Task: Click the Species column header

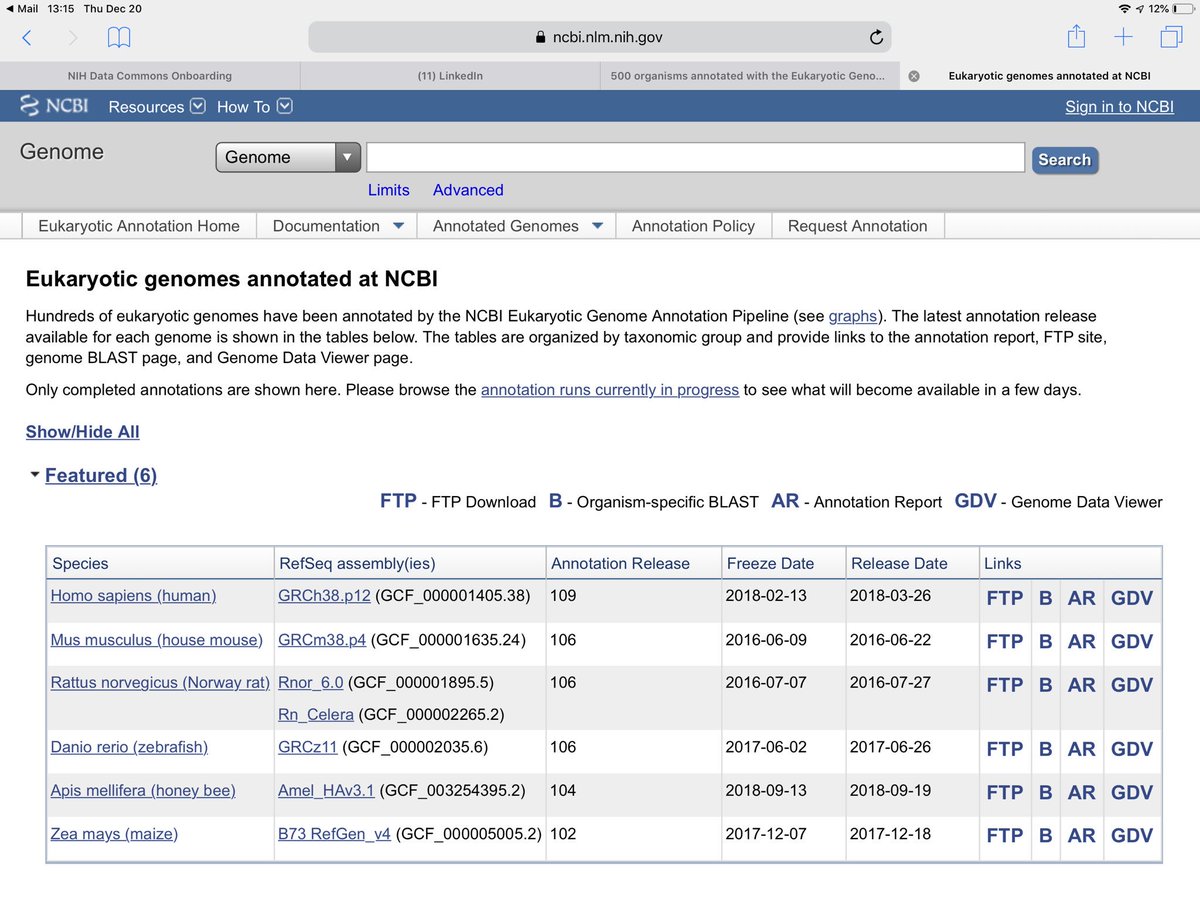Action: click(x=161, y=563)
